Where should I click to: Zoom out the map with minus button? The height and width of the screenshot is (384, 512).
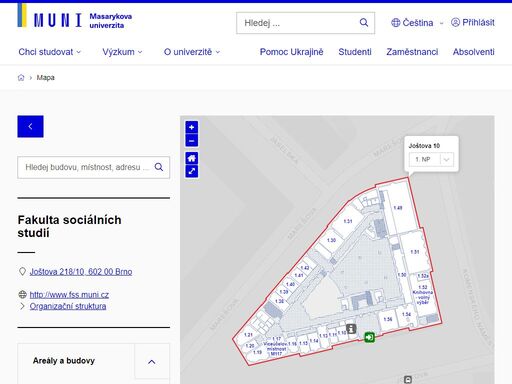tap(192, 141)
